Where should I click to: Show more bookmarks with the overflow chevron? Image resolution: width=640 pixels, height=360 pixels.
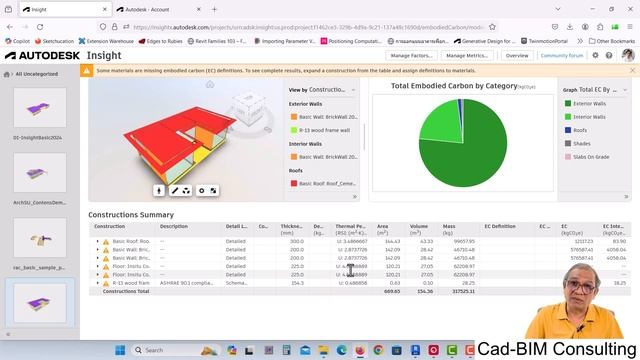click(x=580, y=41)
